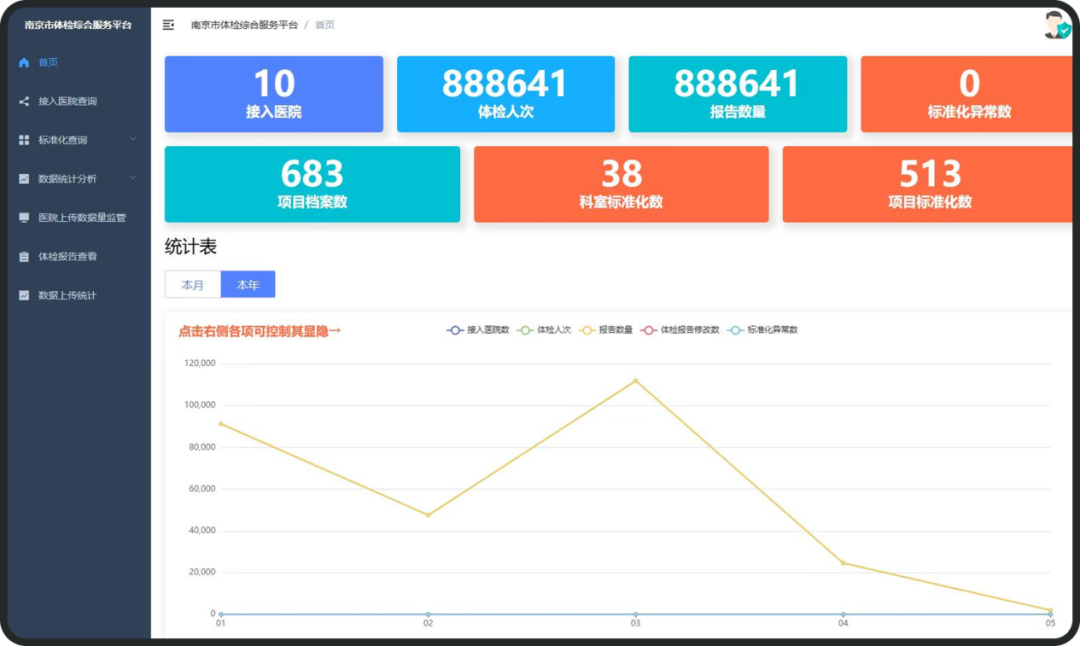The width and height of the screenshot is (1080, 646).
Task: Click the clipboard icon beside 体检报告查看
Action: tap(24, 257)
